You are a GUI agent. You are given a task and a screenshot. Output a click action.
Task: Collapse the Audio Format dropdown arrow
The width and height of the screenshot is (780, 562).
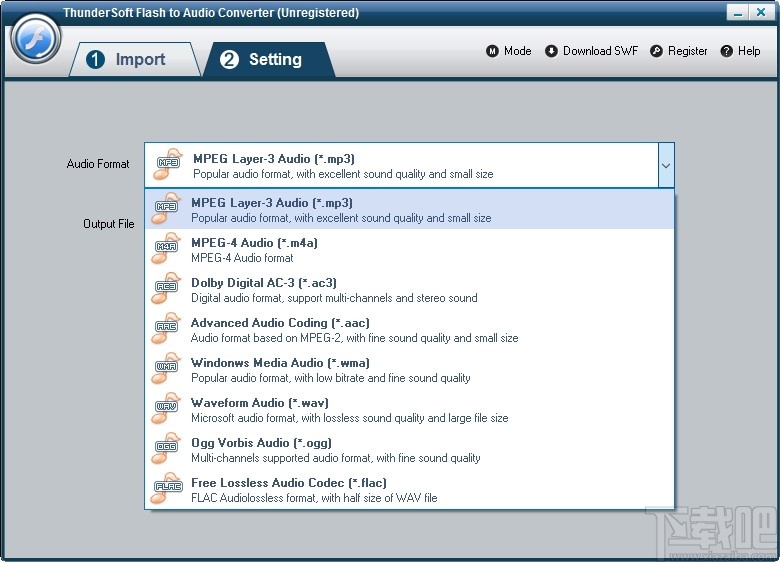point(666,165)
